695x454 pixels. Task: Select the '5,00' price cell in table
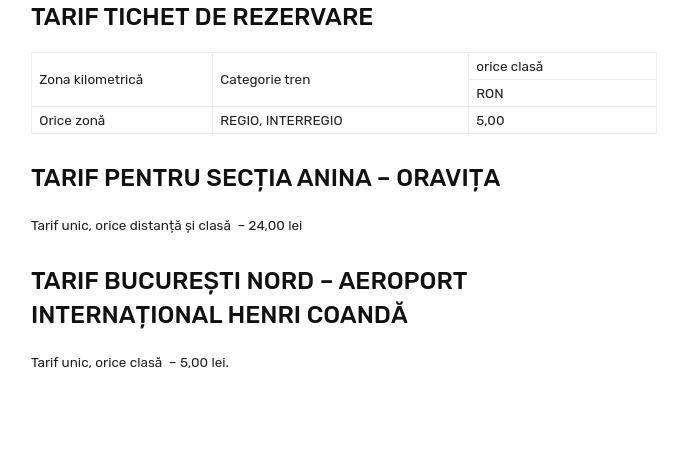(490, 120)
